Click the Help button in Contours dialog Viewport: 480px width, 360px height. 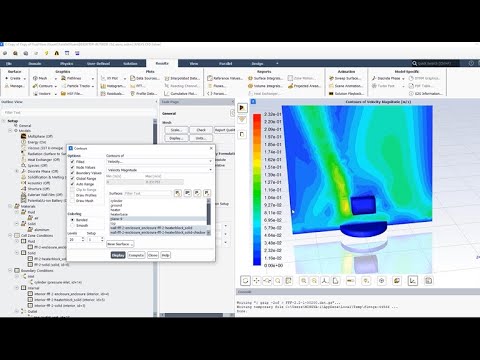point(166,255)
